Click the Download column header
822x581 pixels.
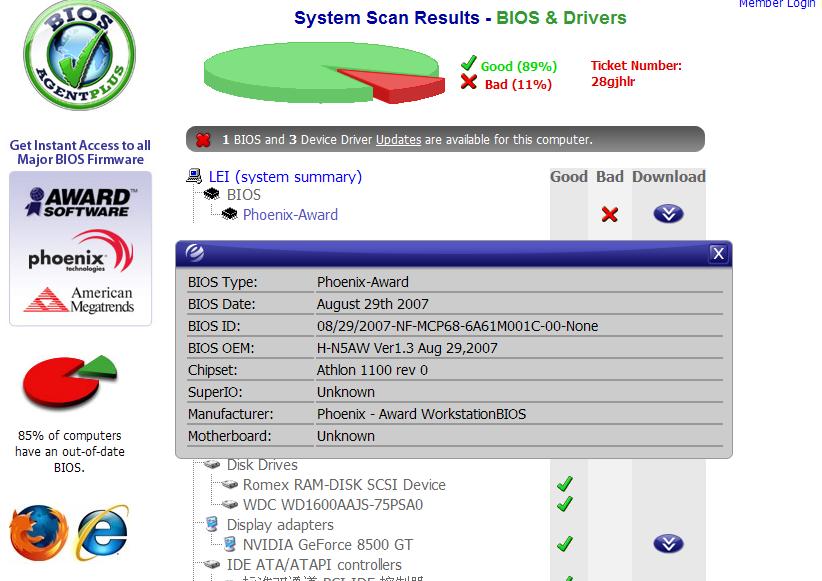[x=669, y=177]
